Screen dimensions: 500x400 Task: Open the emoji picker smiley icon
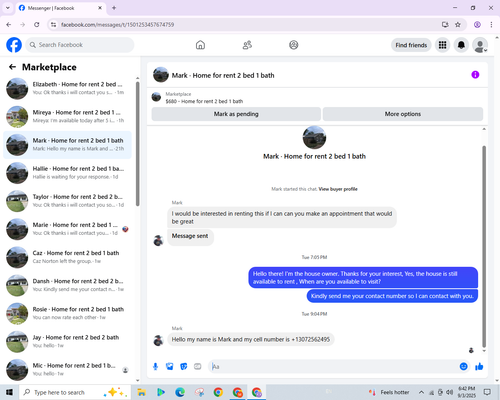[463, 367]
